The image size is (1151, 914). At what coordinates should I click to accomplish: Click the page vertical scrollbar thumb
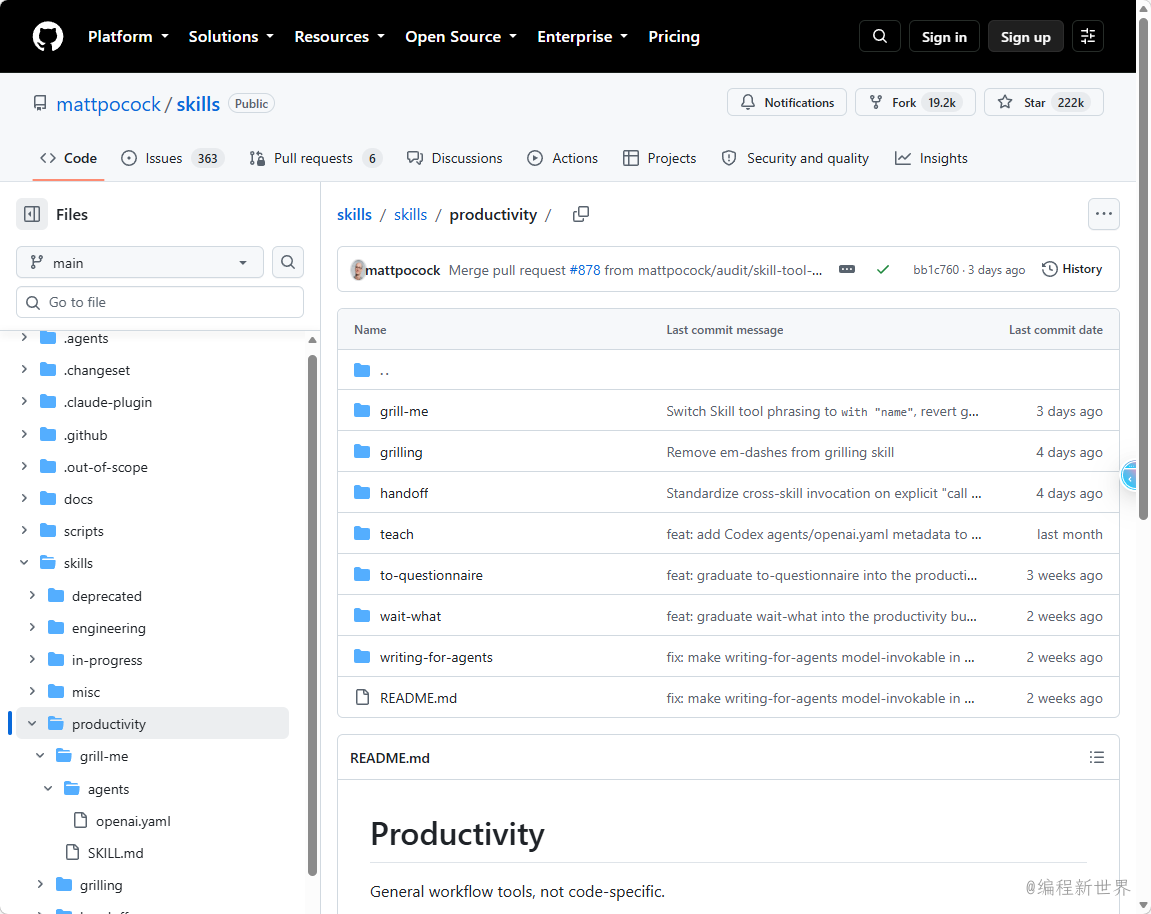pos(1143,268)
